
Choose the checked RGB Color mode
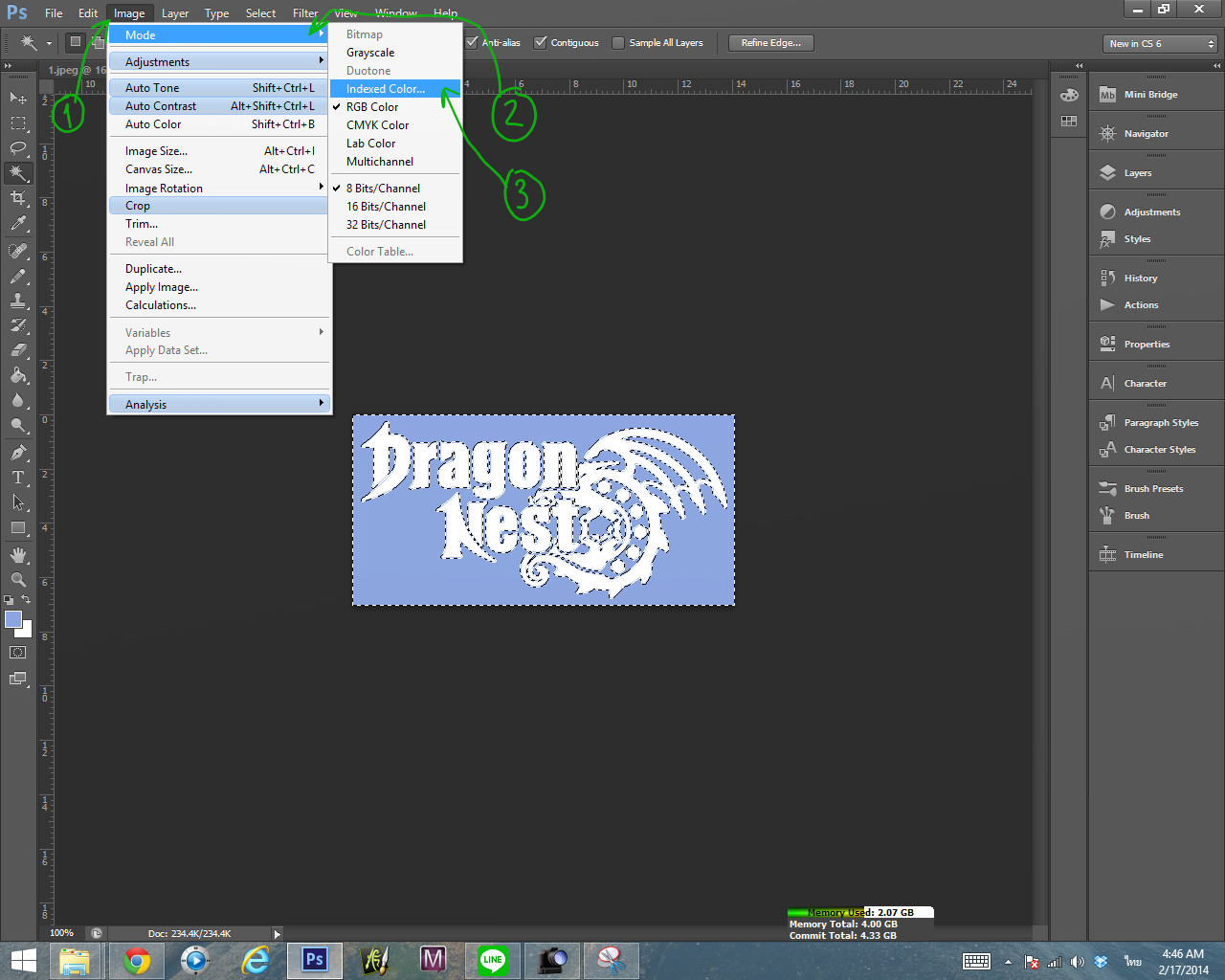pyautogui.click(x=395, y=107)
